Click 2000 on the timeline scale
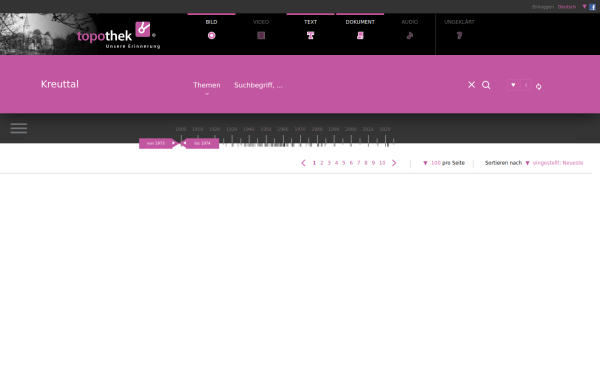This screenshot has width=600, height=375. (x=351, y=129)
